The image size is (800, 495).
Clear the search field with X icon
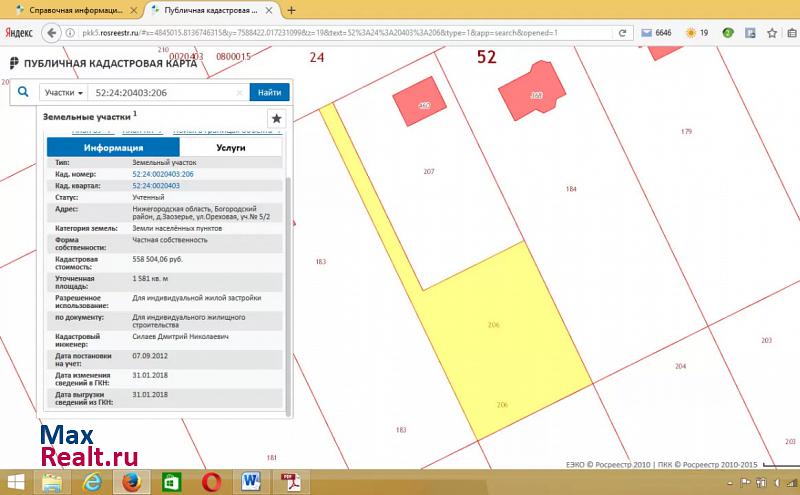point(239,92)
